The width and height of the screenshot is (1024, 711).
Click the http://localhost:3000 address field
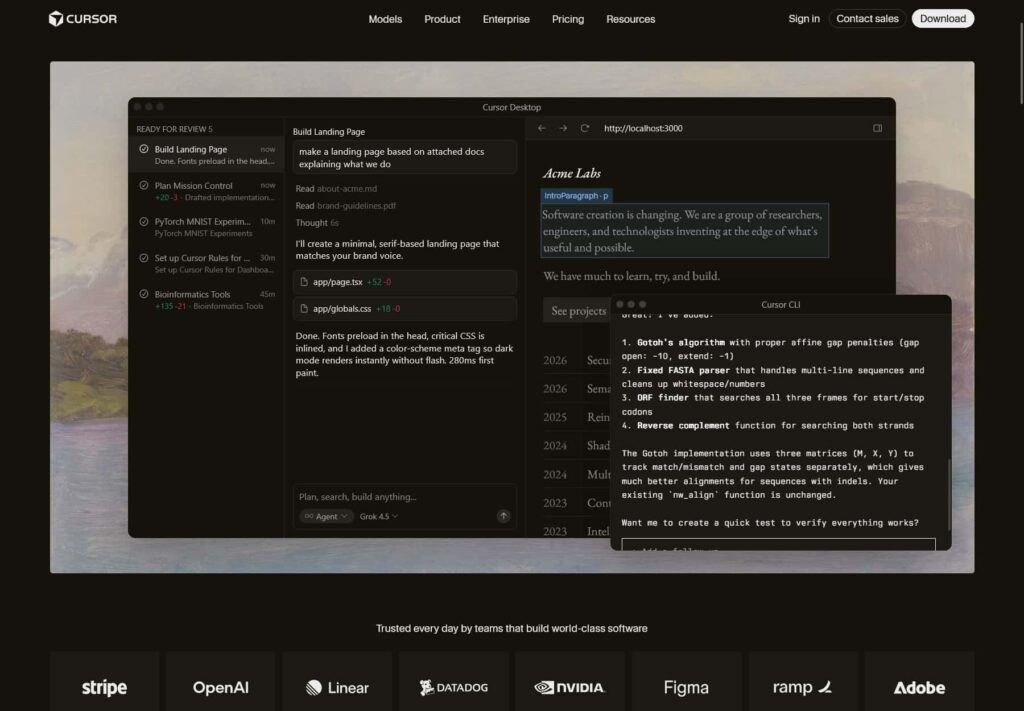pos(643,129)
